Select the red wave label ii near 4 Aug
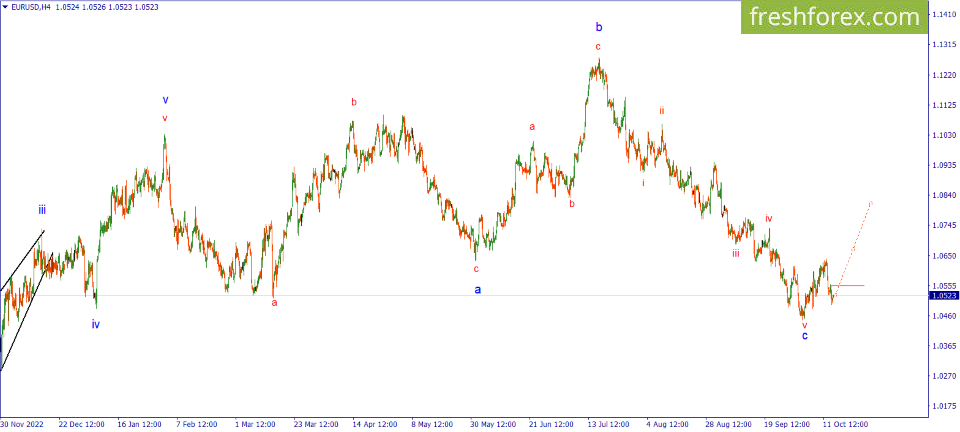Image resolution: width=960 pixels, height=432 pixels. click(662, 111)
